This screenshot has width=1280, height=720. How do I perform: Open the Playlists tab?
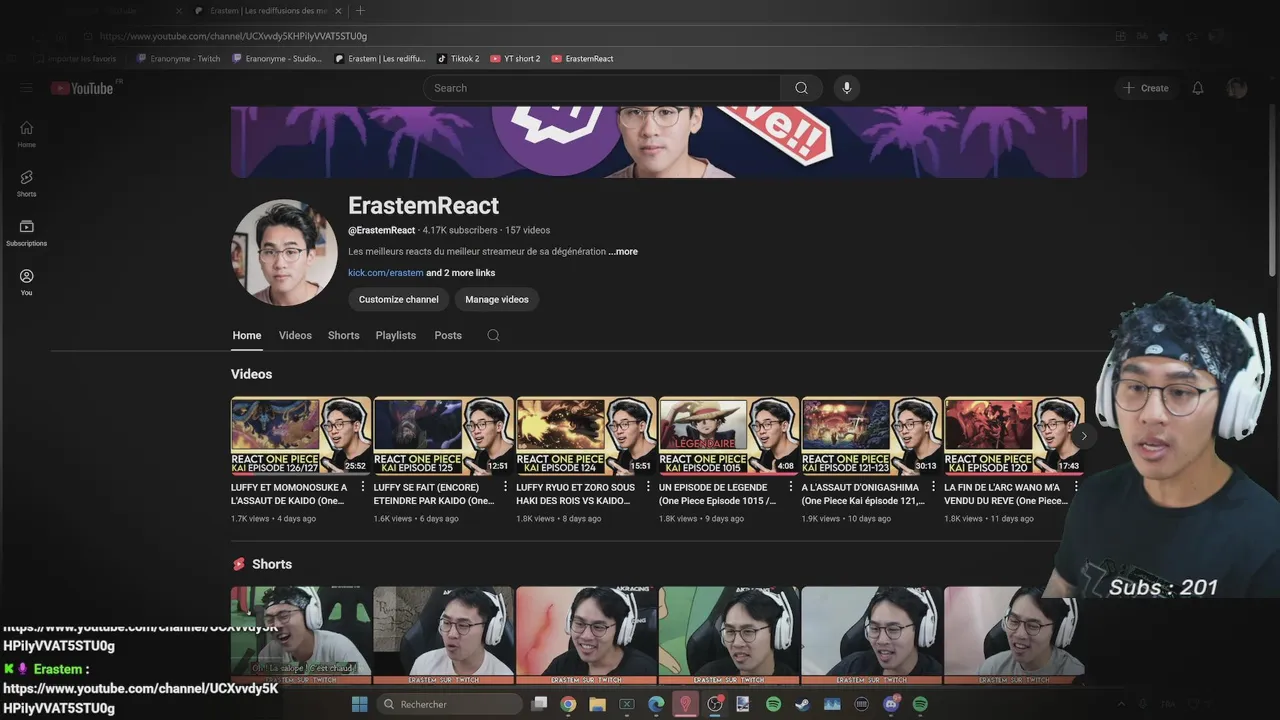[396, 335]
